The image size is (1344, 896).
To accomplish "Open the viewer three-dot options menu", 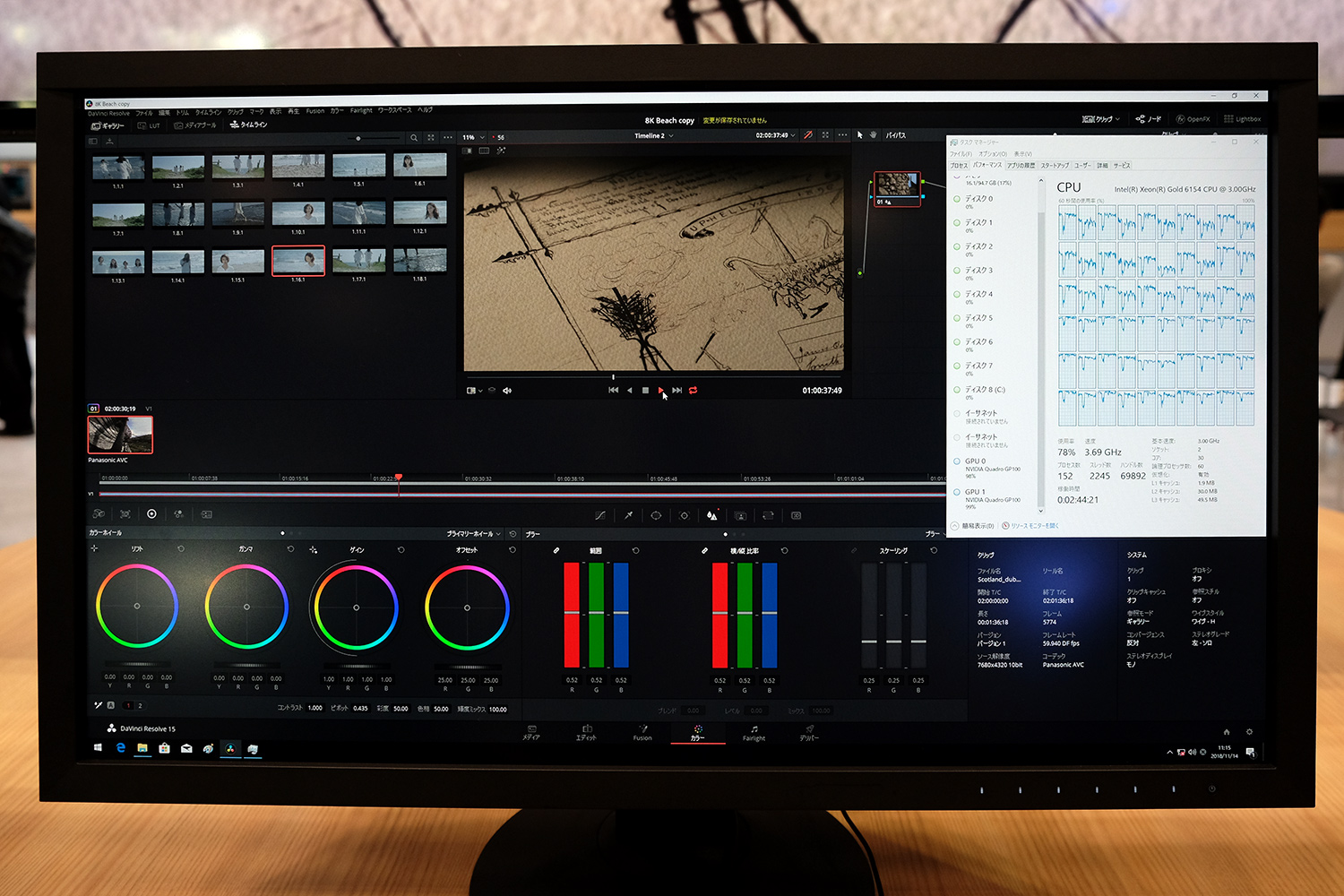I will pyautogui.click(x=842, y=135).
